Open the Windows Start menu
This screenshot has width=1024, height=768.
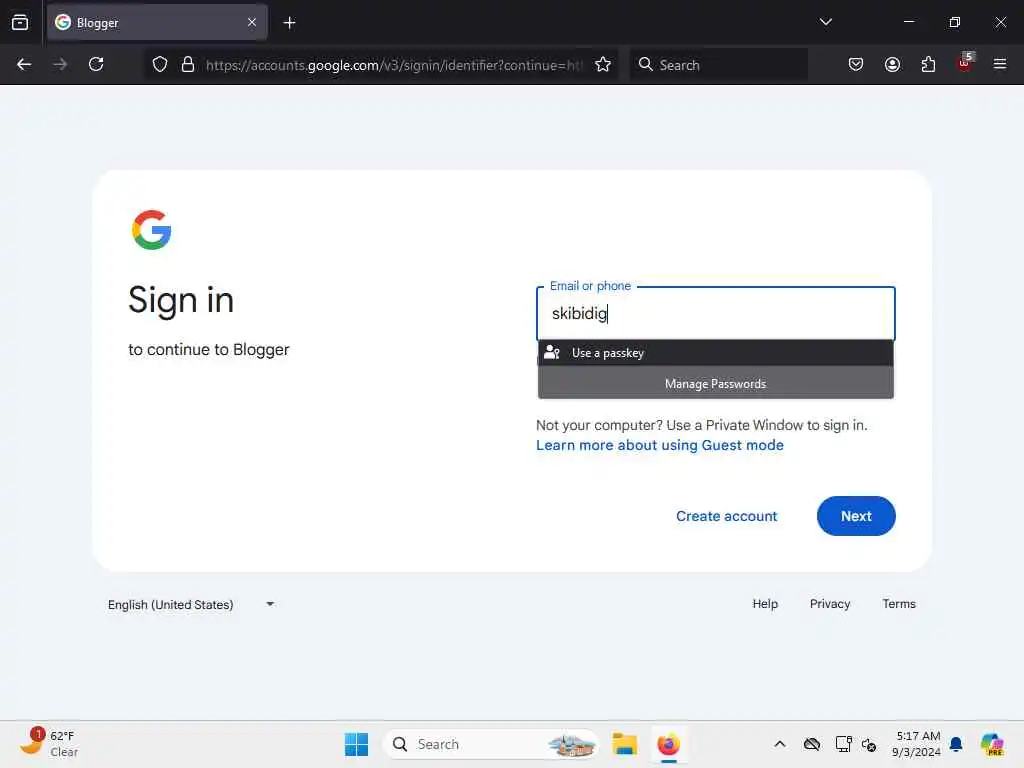356,744
